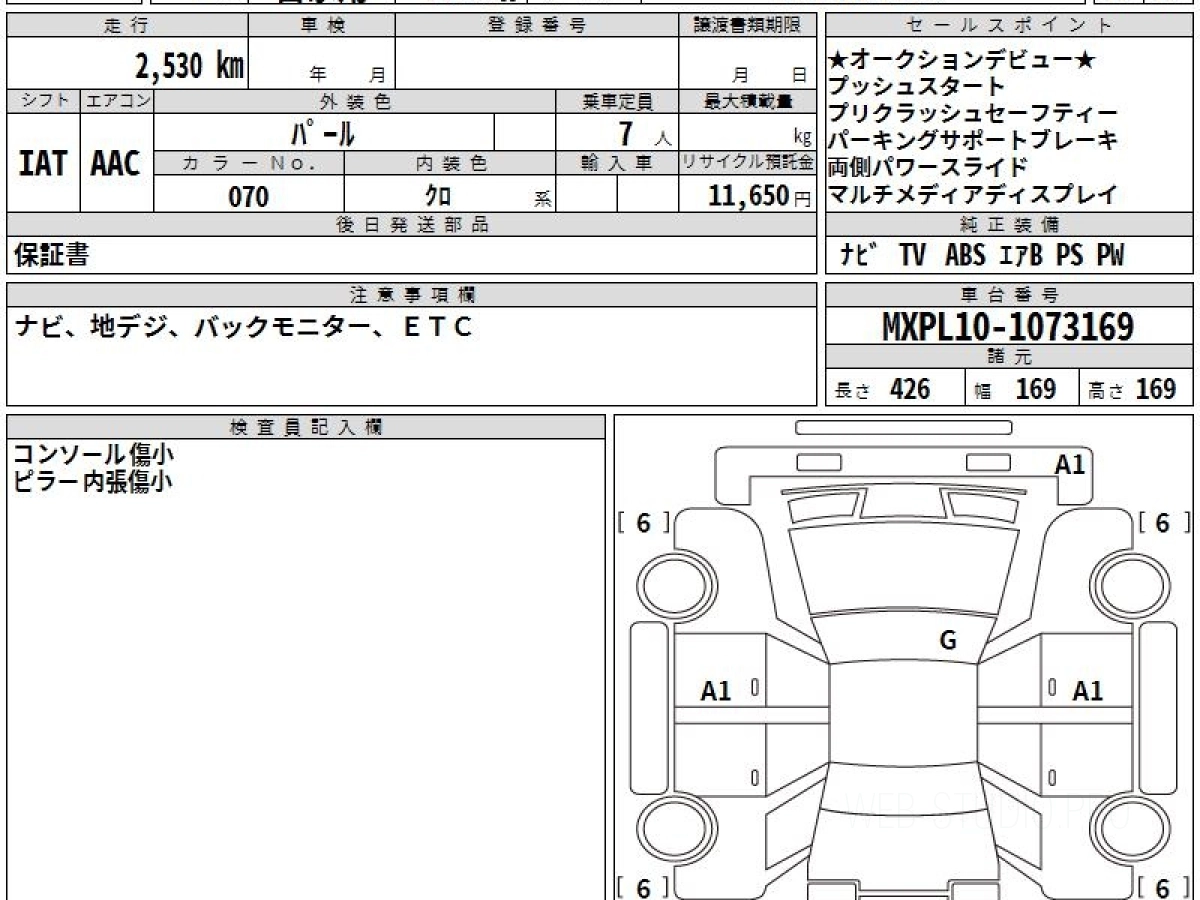Select the AAC air conditioner value
Viewport: 1200px width, 900px height.
click(116, 164)
